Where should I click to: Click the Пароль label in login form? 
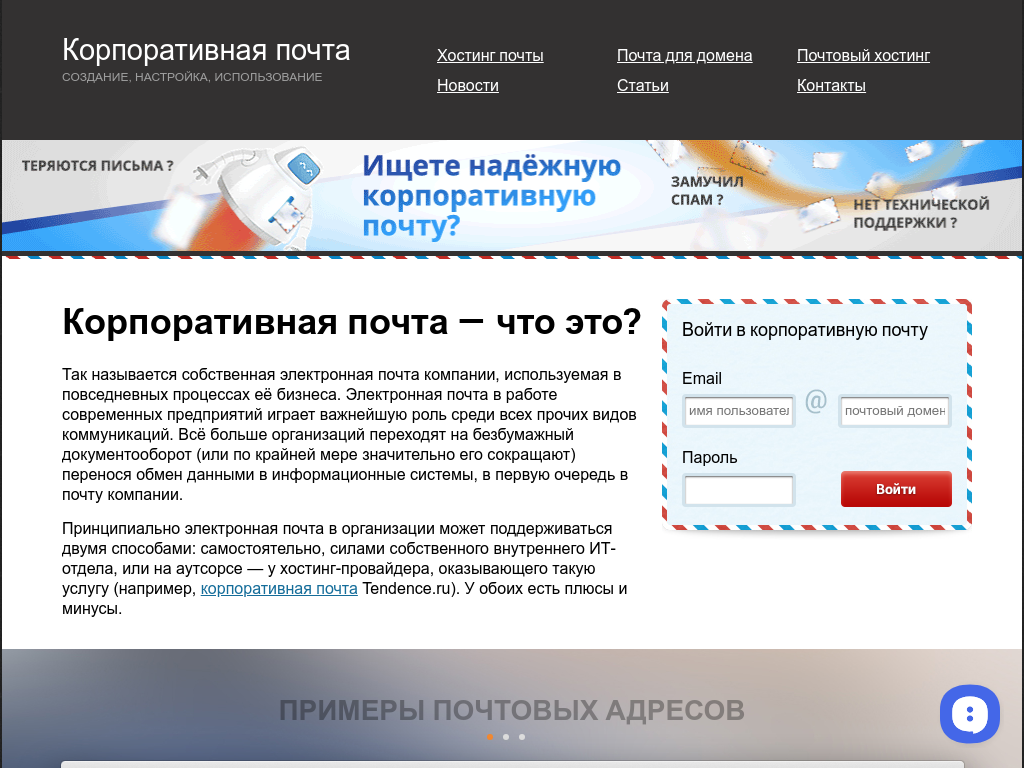click(x=709, y=458)
